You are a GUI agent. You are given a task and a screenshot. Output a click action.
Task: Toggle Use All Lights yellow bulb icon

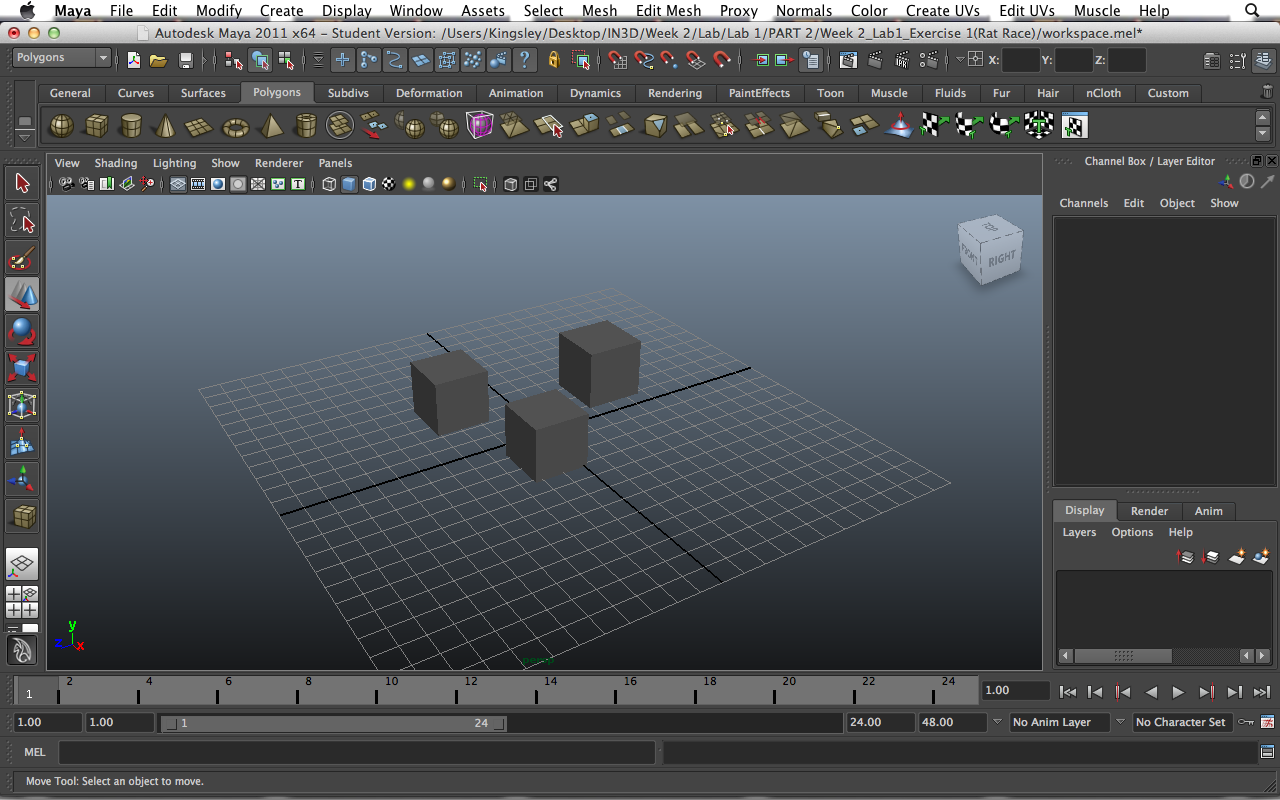(409, 184)
